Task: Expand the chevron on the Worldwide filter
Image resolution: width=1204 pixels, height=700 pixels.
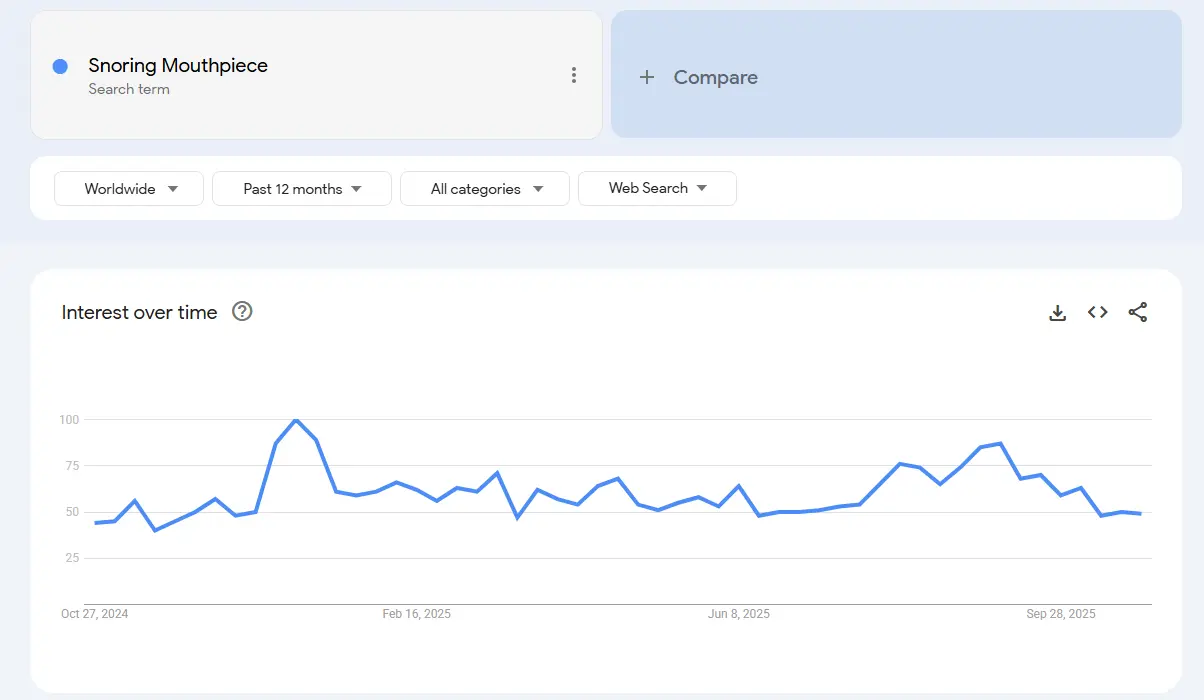Action: (175, 188)
